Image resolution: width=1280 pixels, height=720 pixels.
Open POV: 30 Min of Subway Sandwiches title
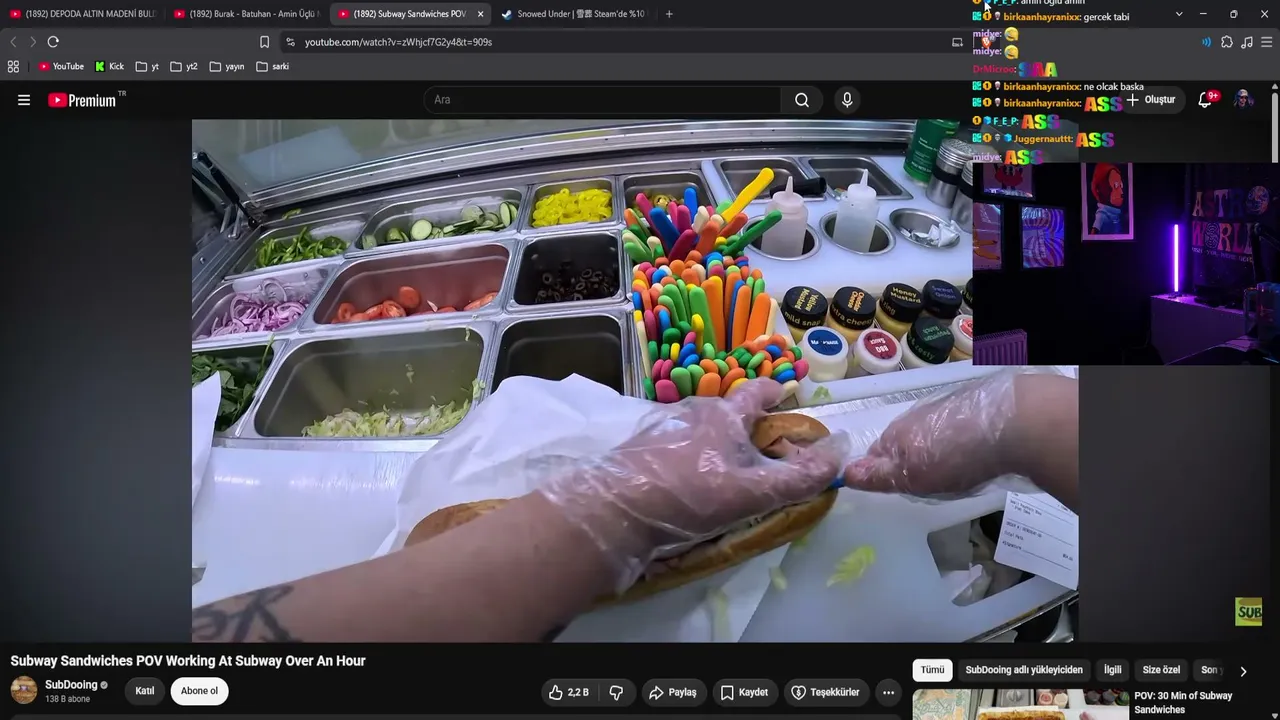tap(1183, 702)
